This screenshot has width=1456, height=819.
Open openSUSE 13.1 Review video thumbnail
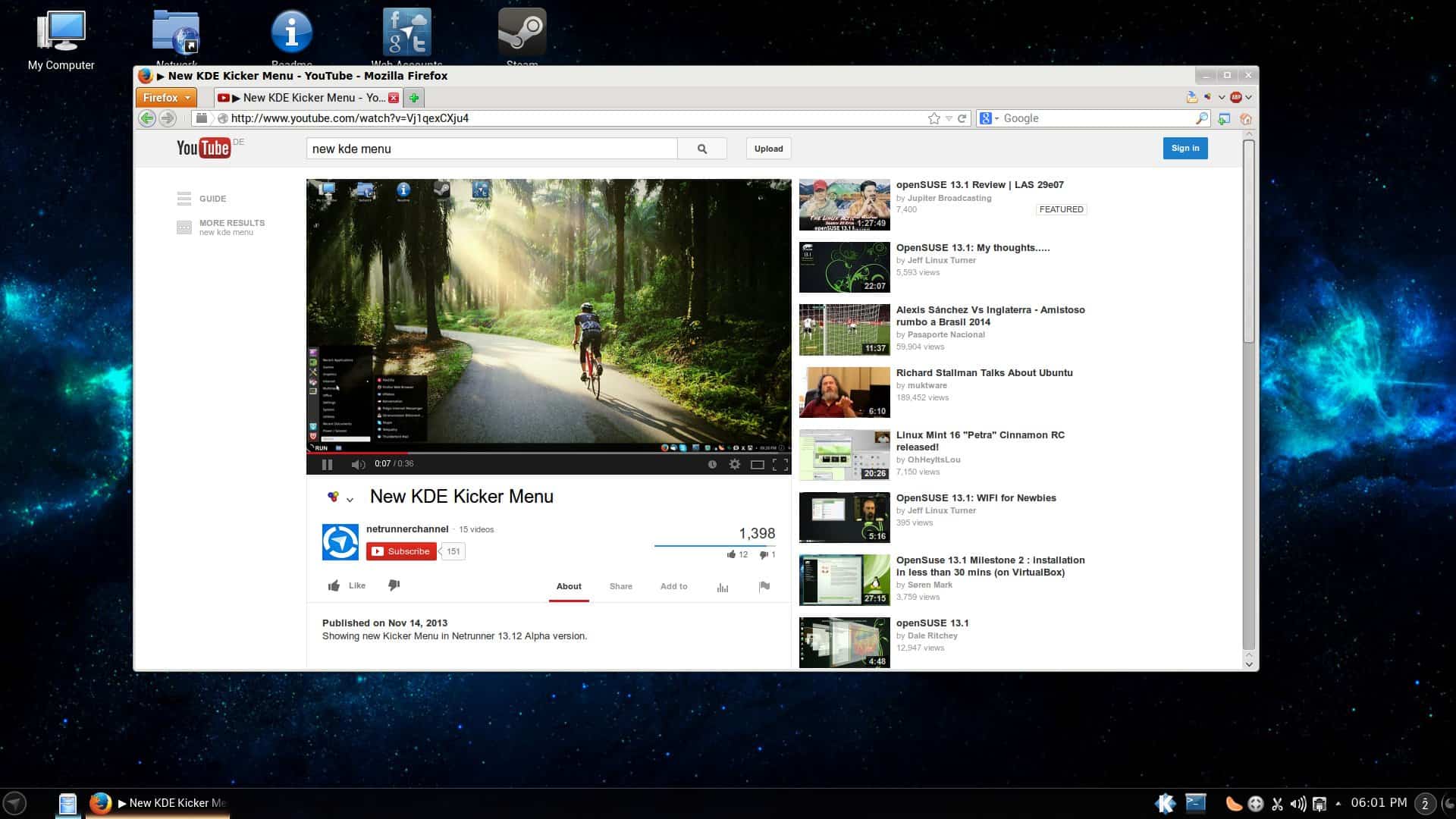(844, 205)
